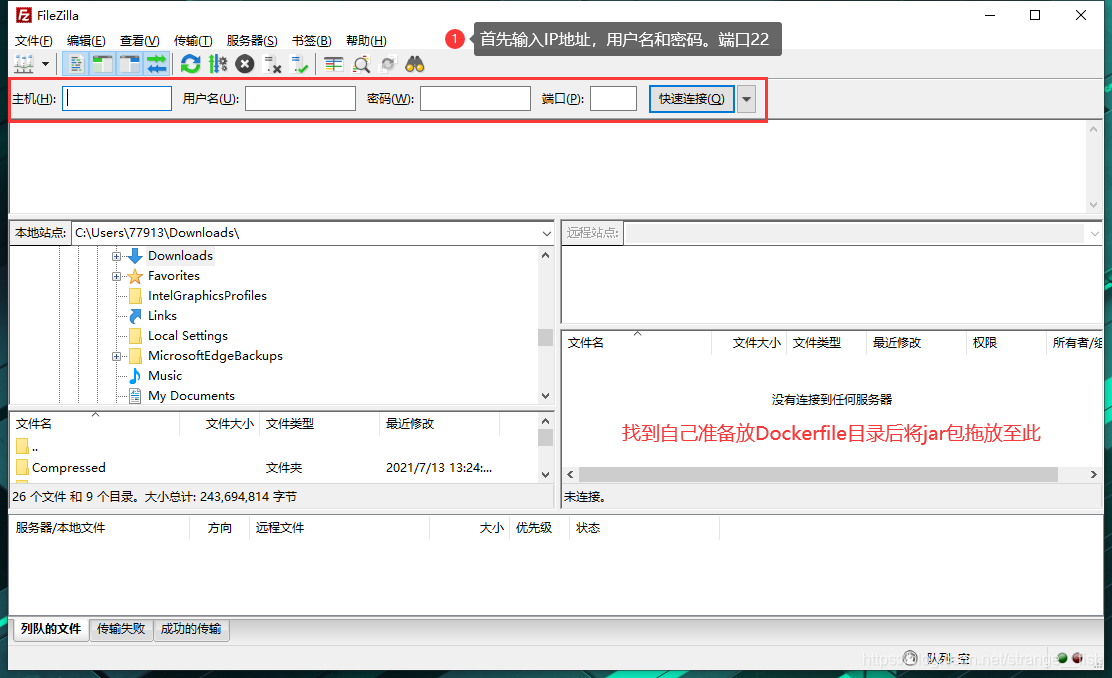The height and width of the screenshot is (678, 1112).
Task: Disconnect from the current server
Action: 272,65
